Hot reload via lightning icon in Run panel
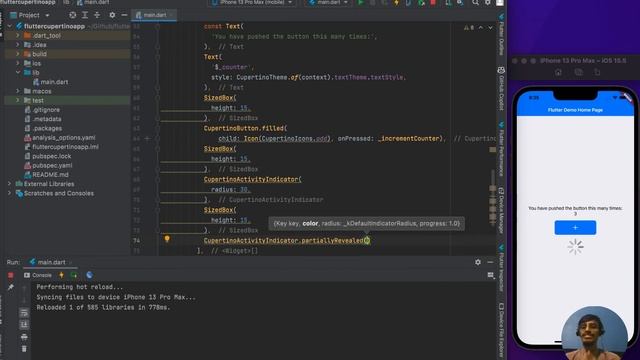640x360 pixels. coord(61,275)
